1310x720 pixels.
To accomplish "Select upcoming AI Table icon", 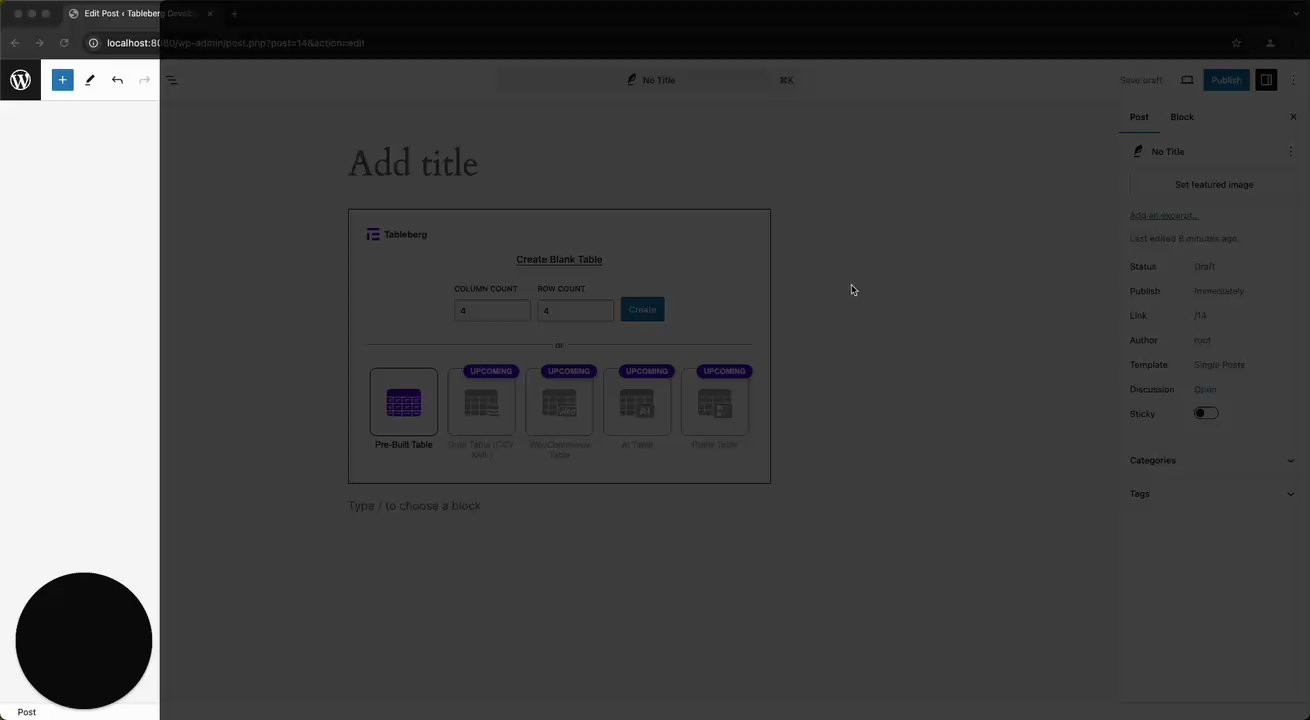I will point(637,402).
